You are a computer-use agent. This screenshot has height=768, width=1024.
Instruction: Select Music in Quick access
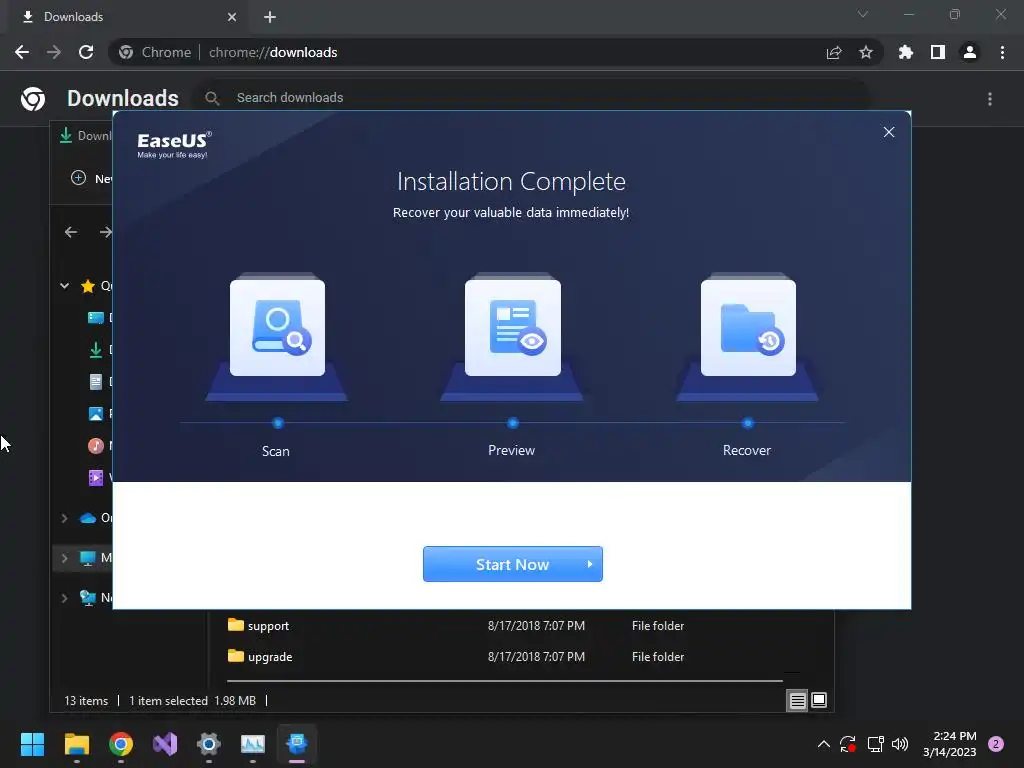(x=97, y=445)
